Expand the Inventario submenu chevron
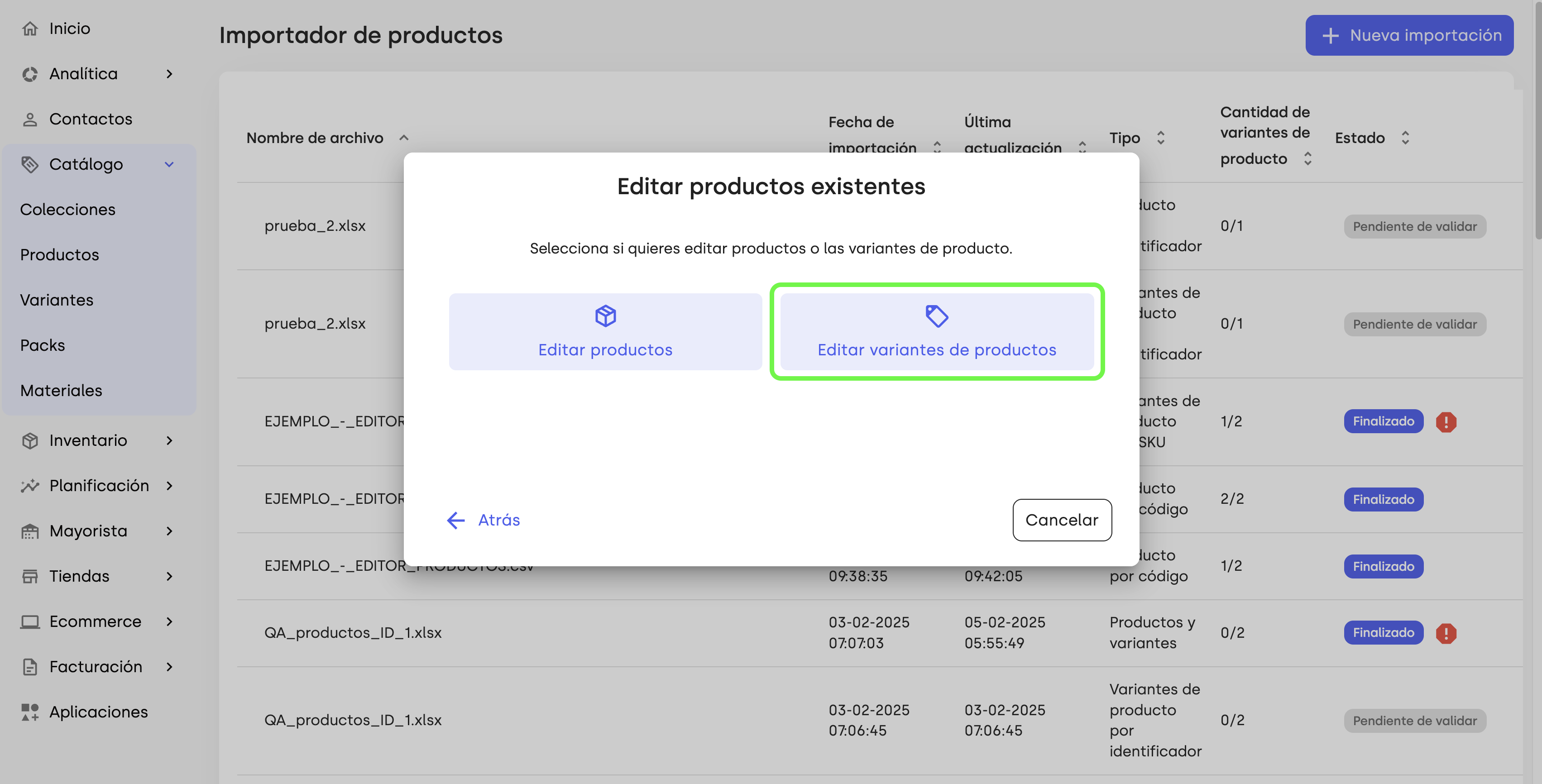Image resolution: width=1542 pixels, height=784 pixels. pos(169,440)
